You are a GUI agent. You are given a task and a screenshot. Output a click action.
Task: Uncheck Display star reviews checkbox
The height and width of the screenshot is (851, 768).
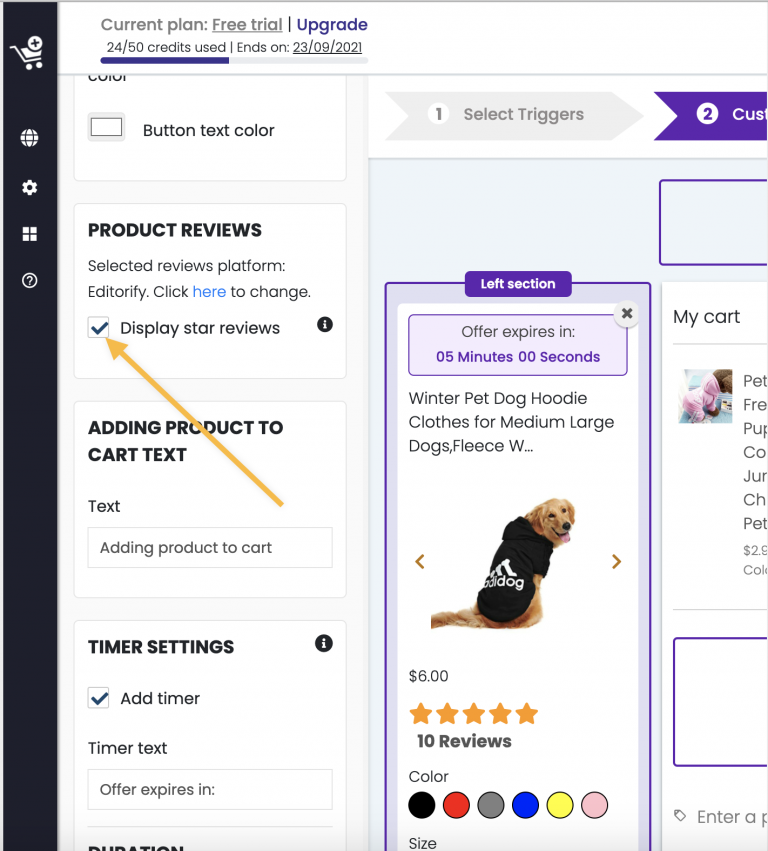pyautogui.click(x=99, y=328)
